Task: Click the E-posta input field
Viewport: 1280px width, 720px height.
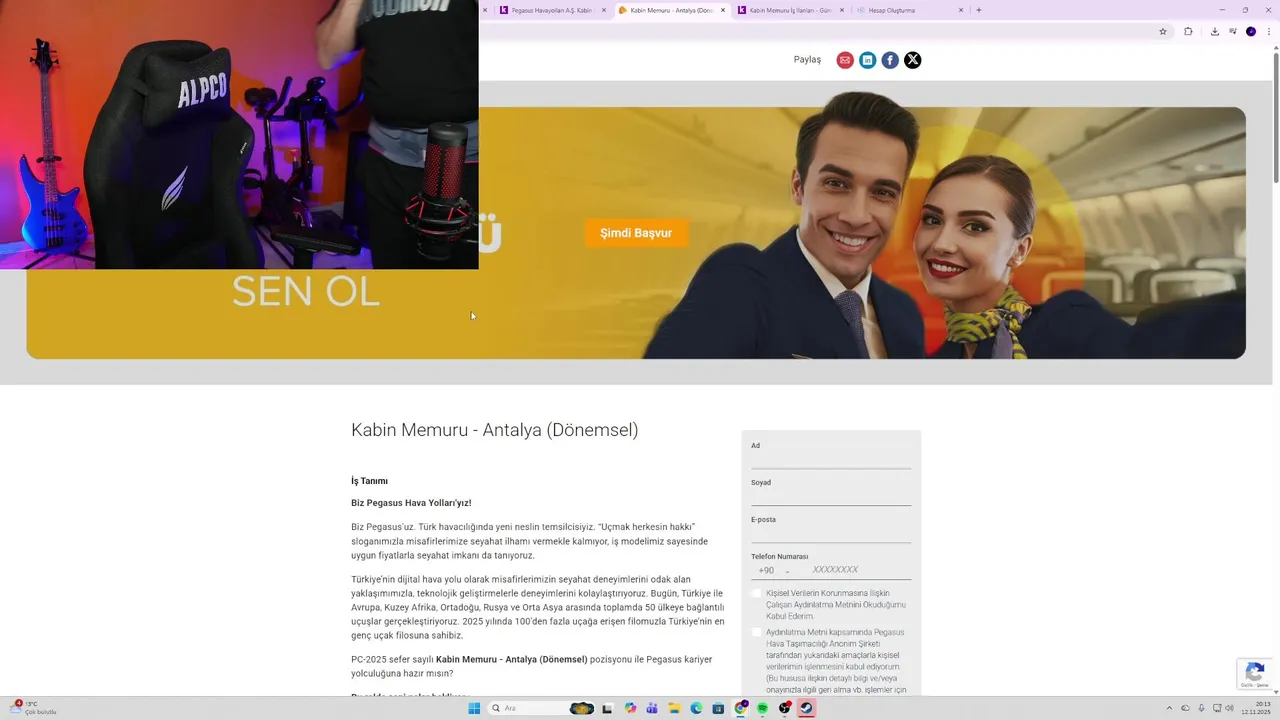Action: pos(831,533)
